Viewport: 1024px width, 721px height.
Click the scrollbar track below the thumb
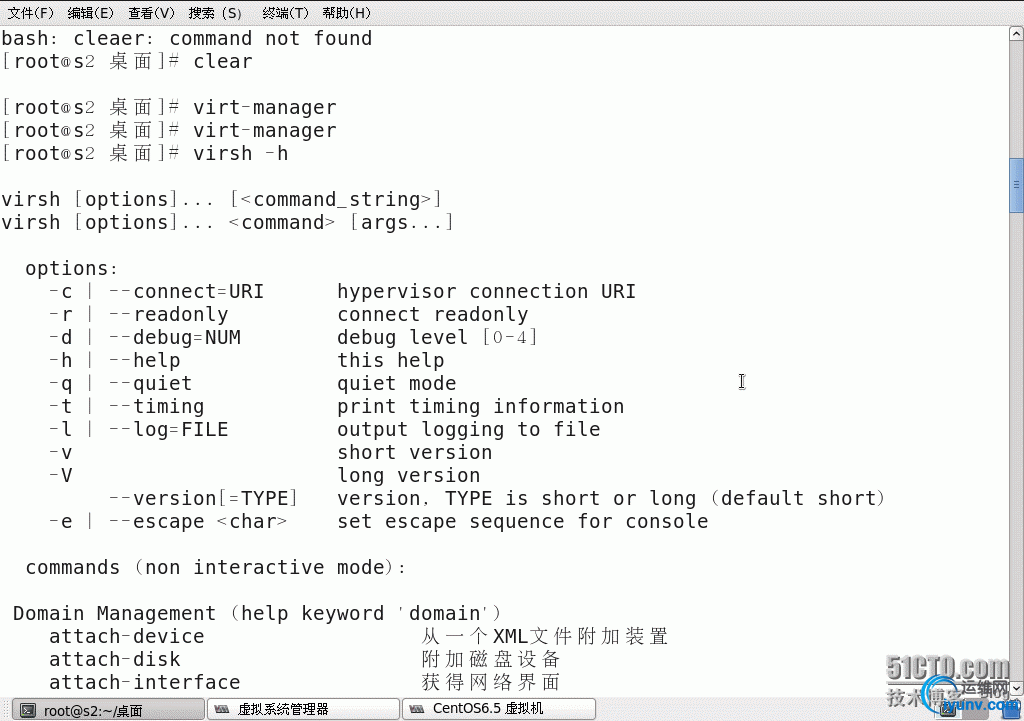coord(1016,450)
